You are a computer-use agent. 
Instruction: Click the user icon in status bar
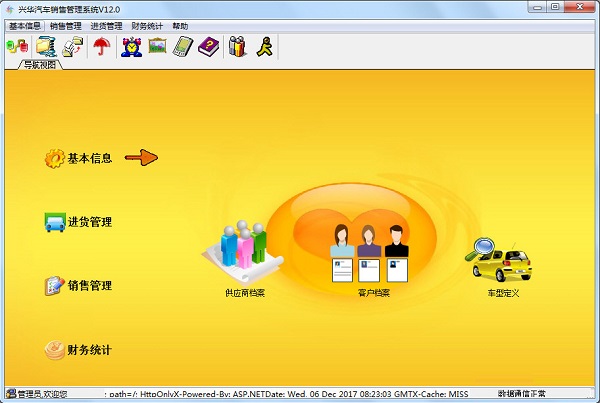point(11,393)
